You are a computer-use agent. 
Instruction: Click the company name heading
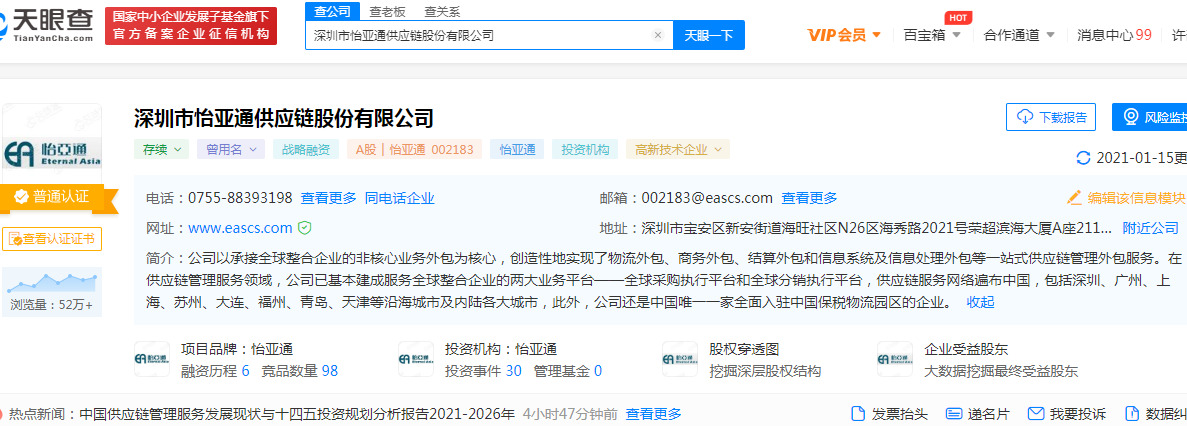pyautogui.click(x=284, y=119)
